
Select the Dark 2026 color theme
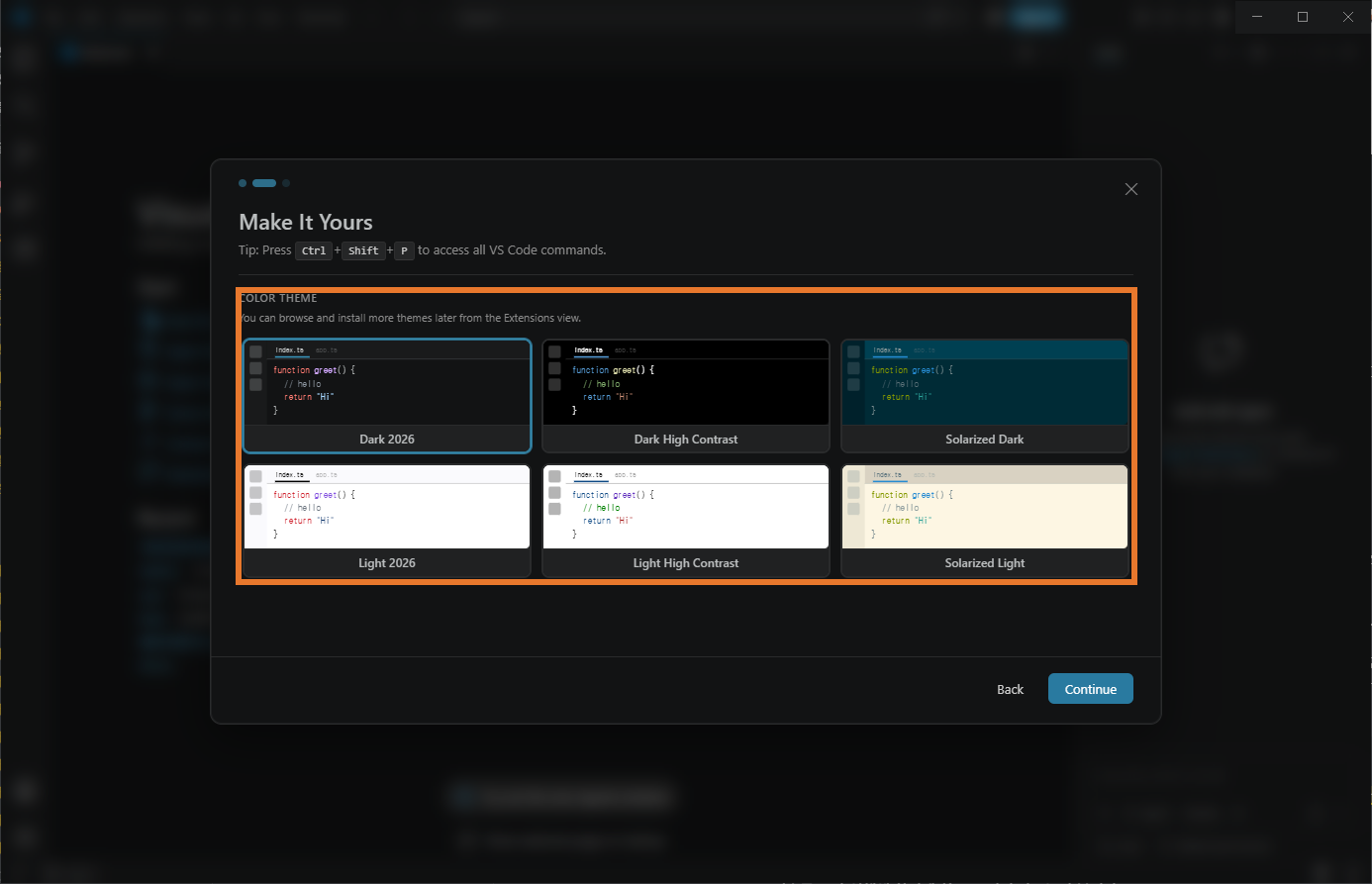387,396
